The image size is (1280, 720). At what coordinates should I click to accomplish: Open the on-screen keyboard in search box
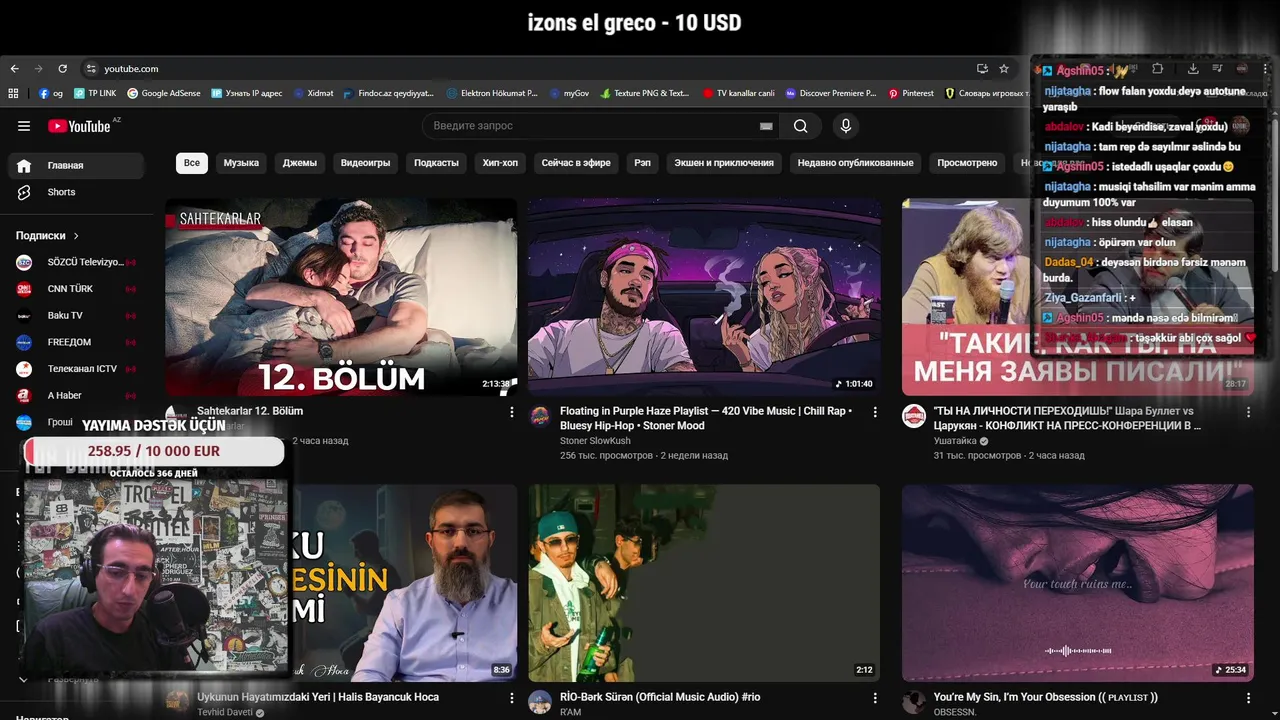(x=766, y=126)
